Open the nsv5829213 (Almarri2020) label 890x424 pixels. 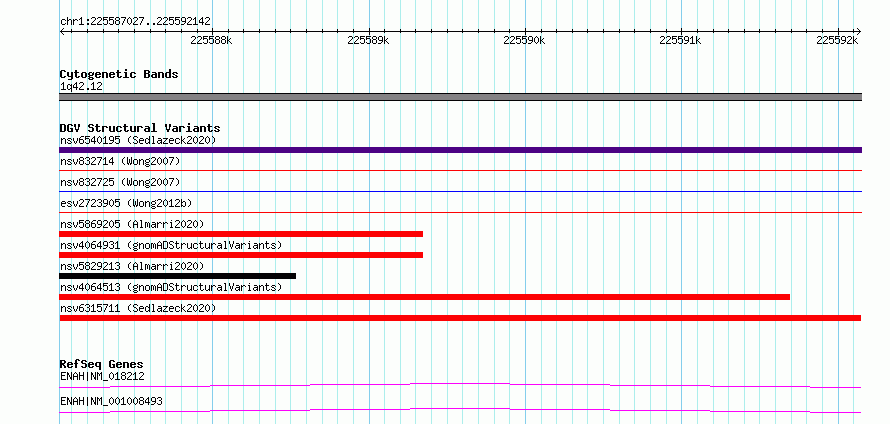click(x=132, y=266)
